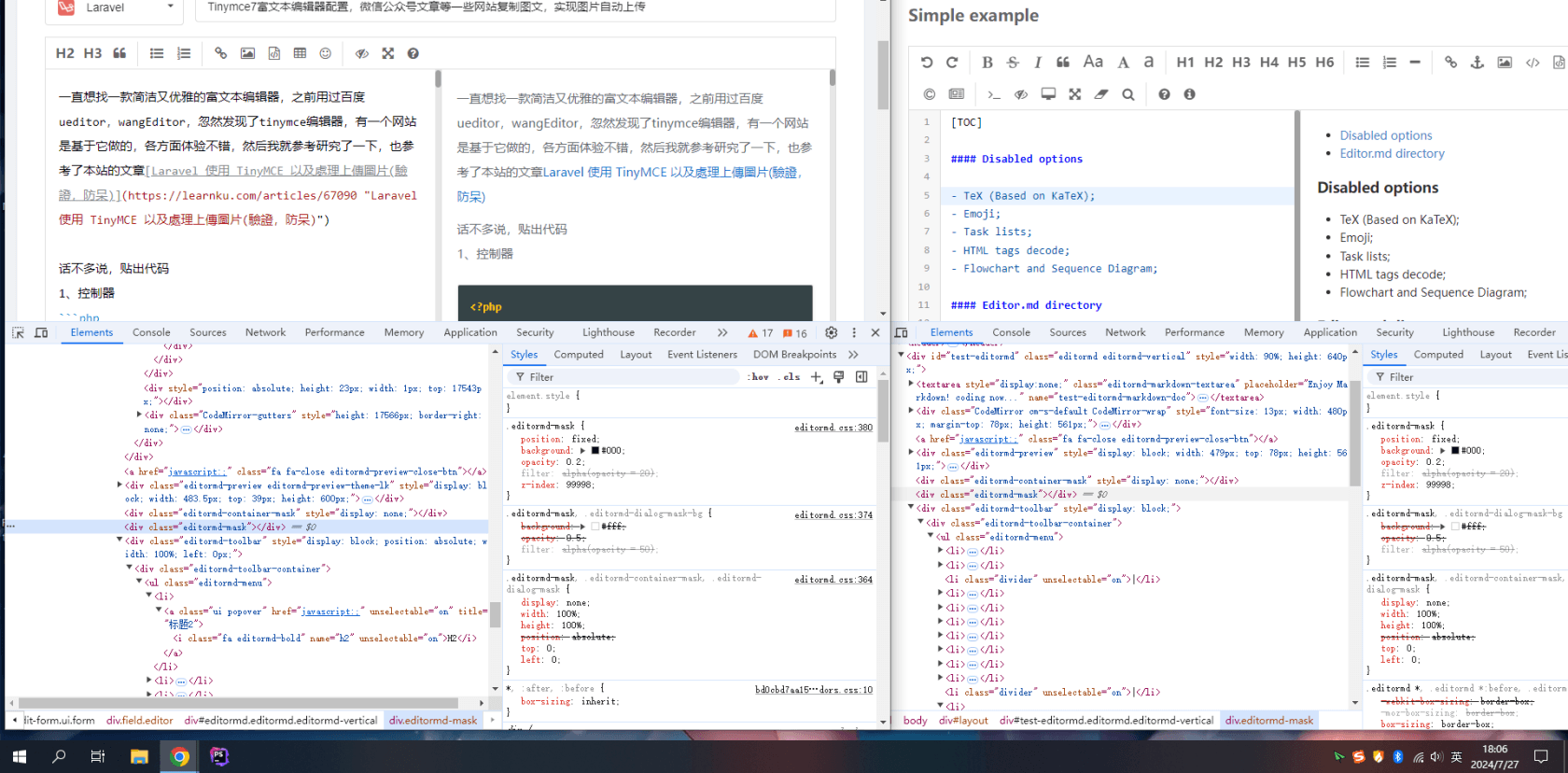
Task: Collapse ul editormd-menu in left DevTools
Action: (139, 583)
